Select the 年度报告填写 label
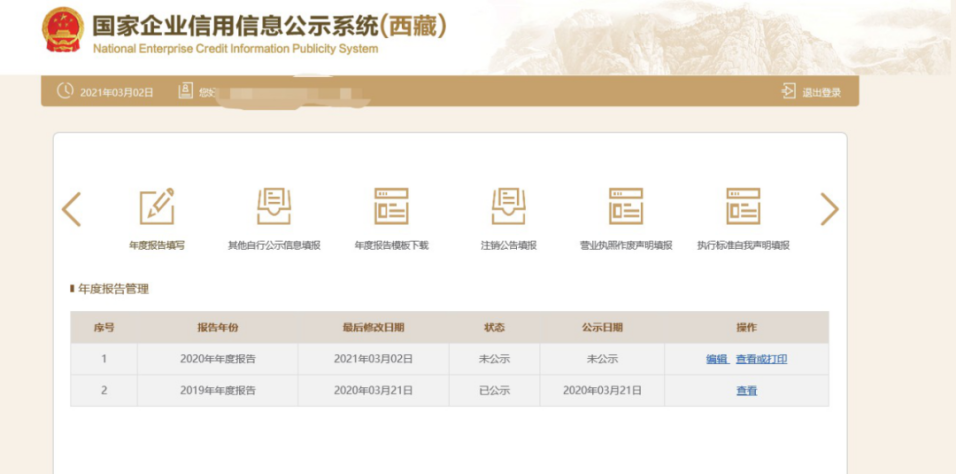The height and width of the screenshot is (475, 956). [x=157, y=246]
